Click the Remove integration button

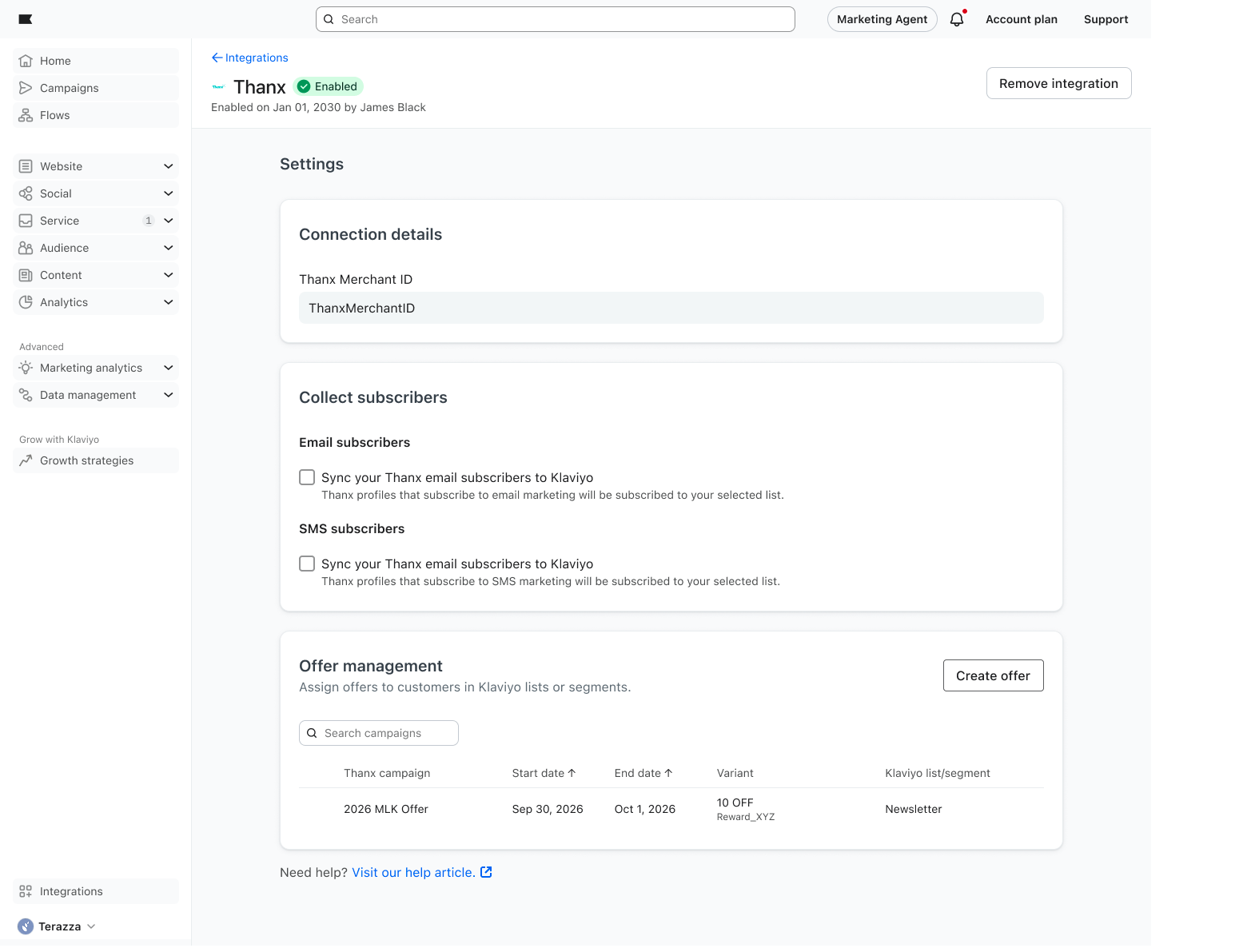coord(1058,83)
